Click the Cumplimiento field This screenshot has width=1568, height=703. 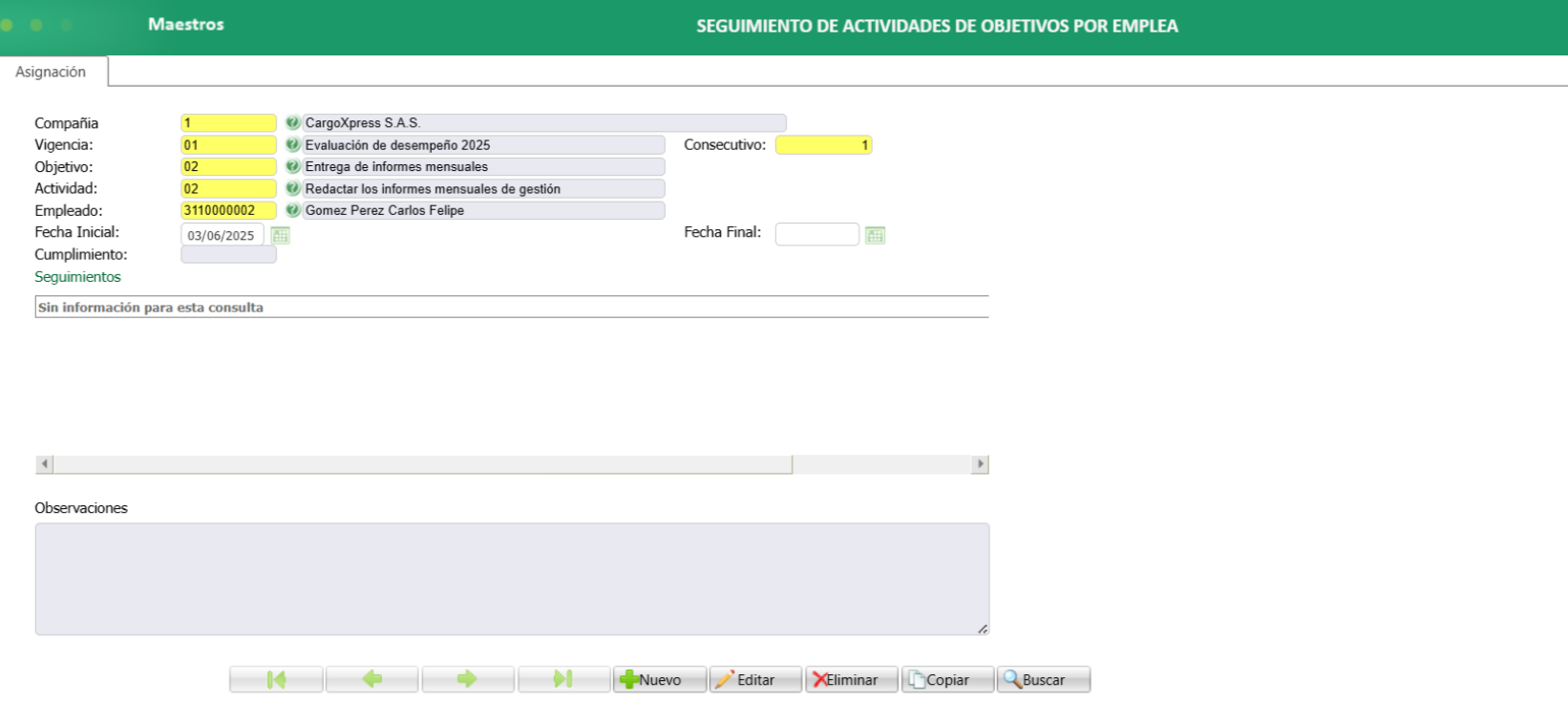(228, 255)
